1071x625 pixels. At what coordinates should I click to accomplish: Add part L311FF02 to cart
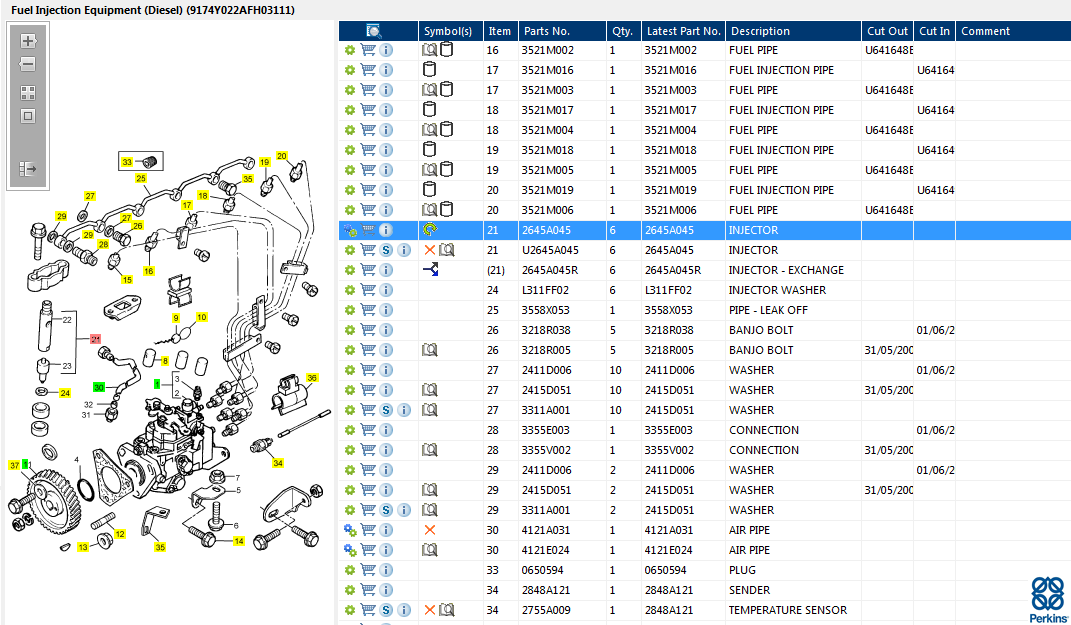(x=368, y=290)
